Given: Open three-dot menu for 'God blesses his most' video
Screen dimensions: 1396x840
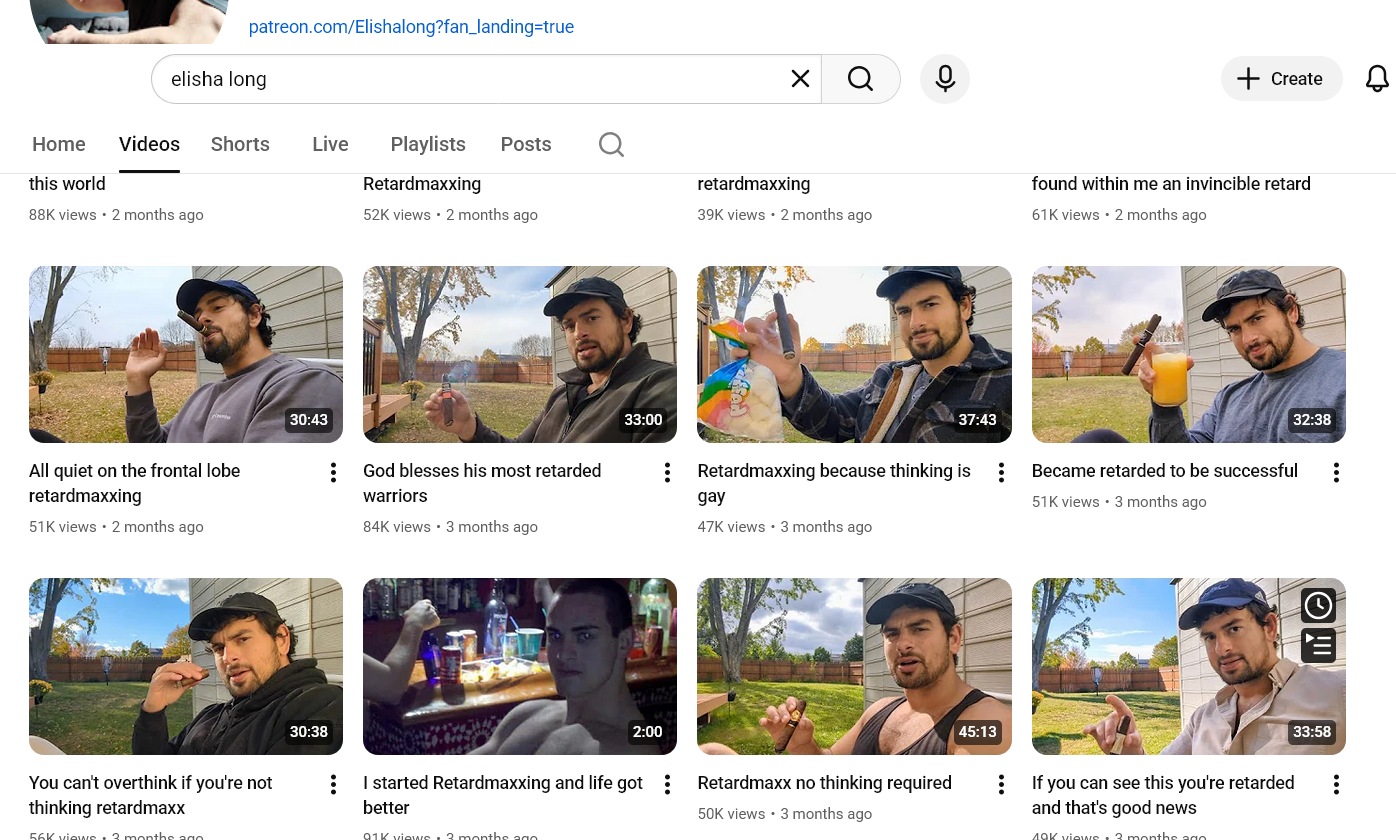Looking at the screenshot, I should [667, 473].
